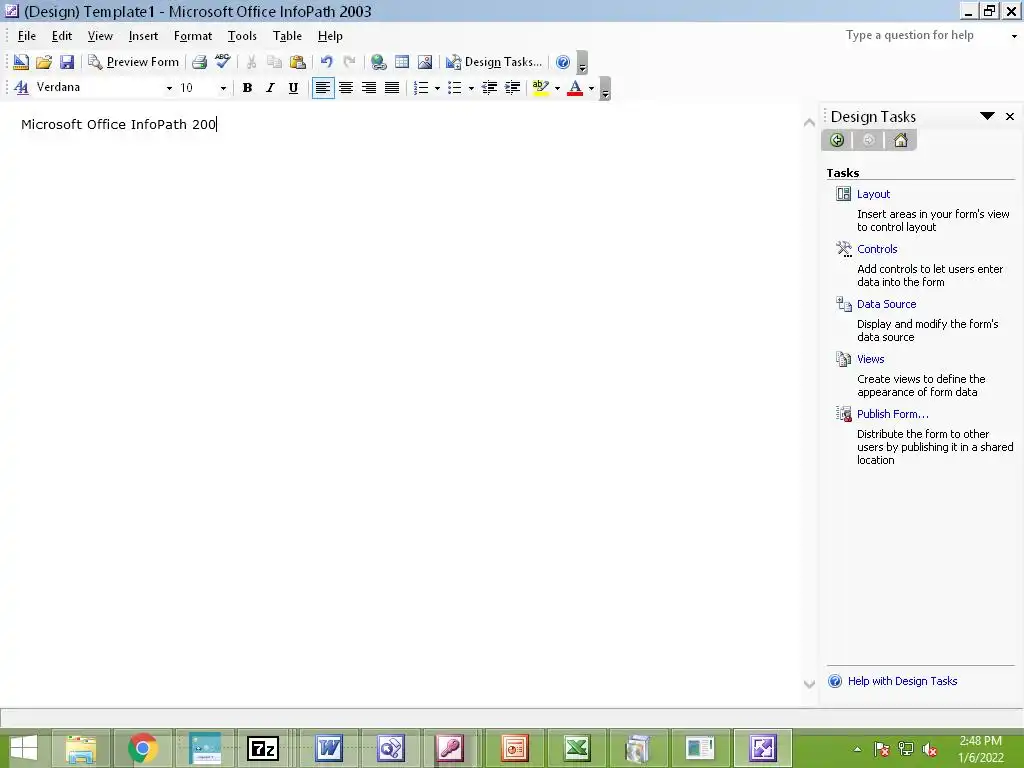
Task: Open the Table menu
Action: tap(287, 36)
